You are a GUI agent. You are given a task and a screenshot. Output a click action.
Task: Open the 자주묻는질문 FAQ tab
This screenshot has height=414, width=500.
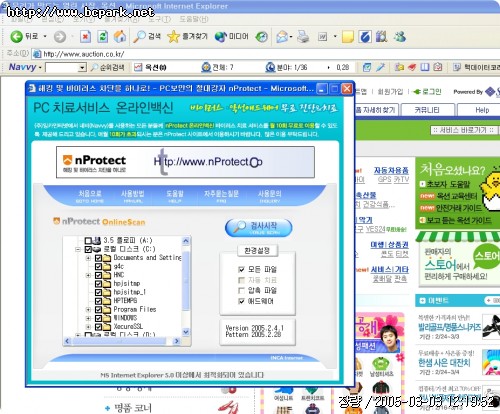(221, 196)
